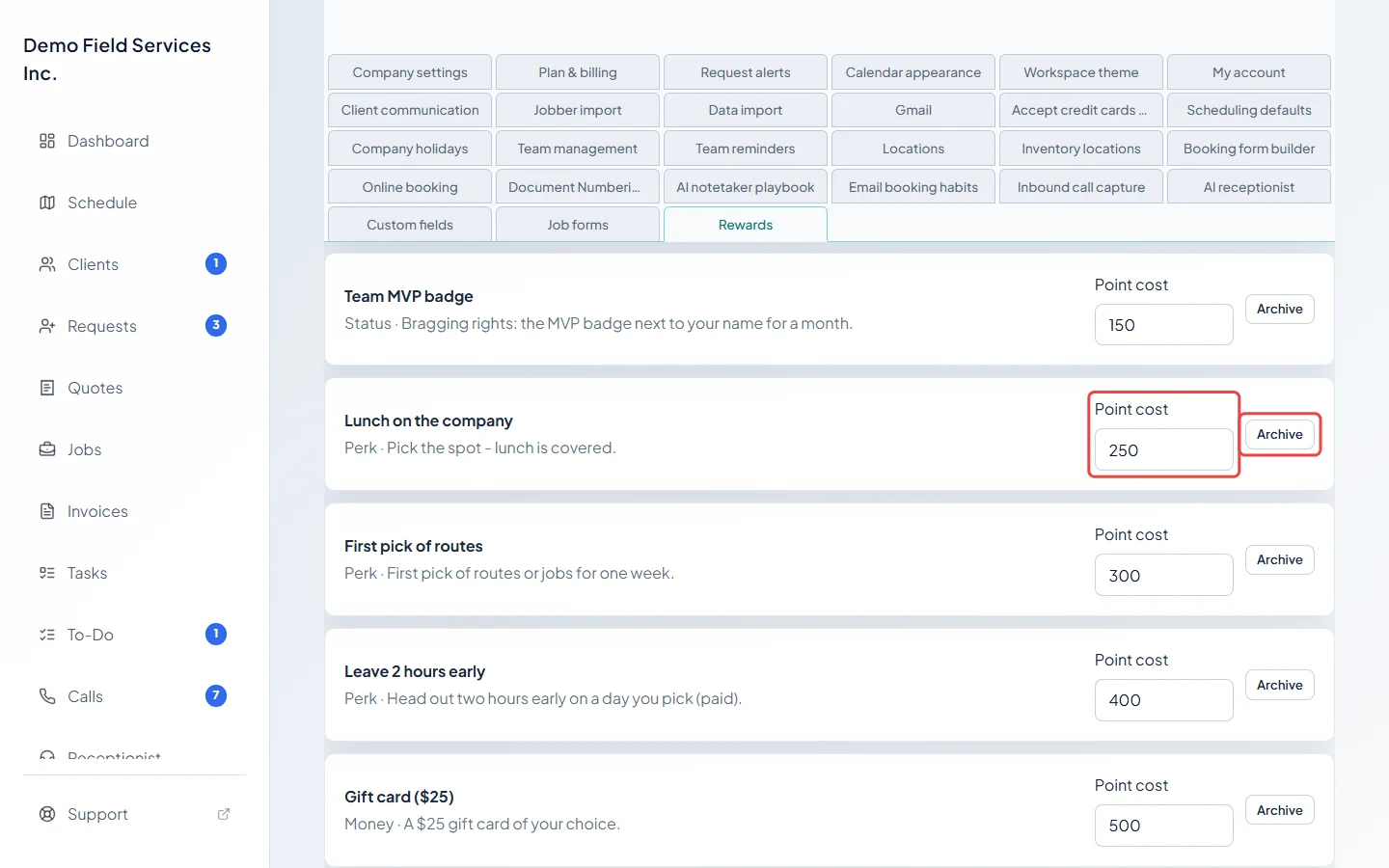Open the Schedule sidebar link
The width and height of the screenshot is (1389, 868).
click(x=135, y=203)
